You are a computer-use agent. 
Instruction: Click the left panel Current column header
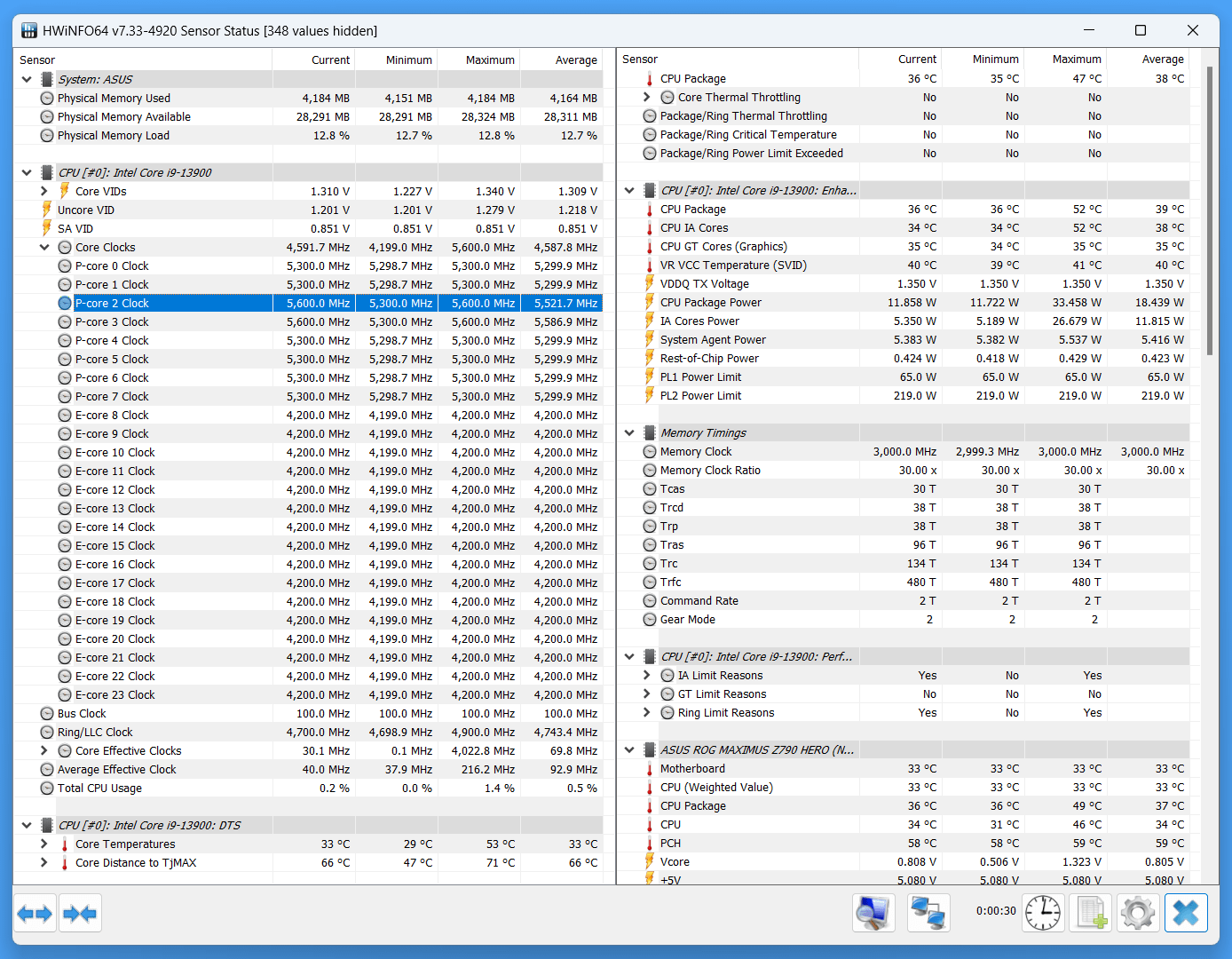coord(313,59)
